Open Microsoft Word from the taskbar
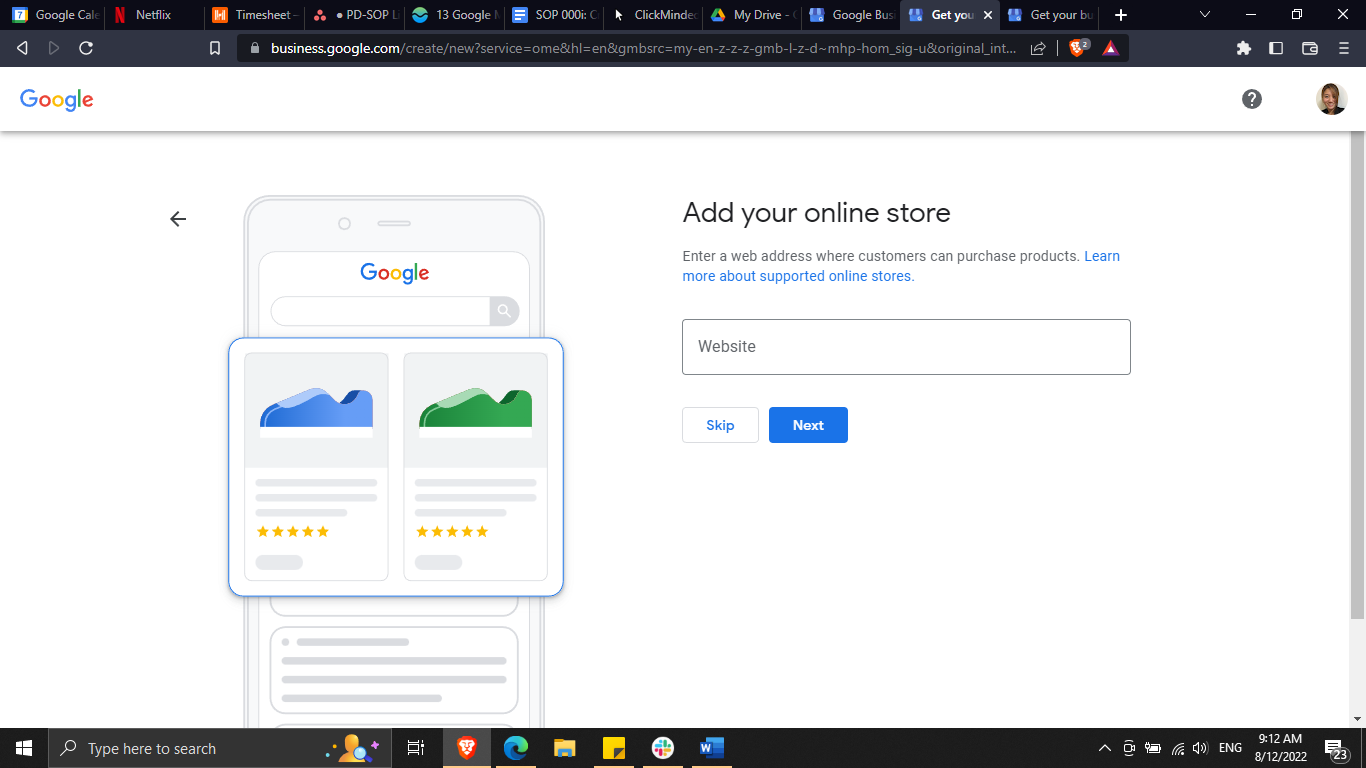 pyautogui.click(x=711, y=748)
